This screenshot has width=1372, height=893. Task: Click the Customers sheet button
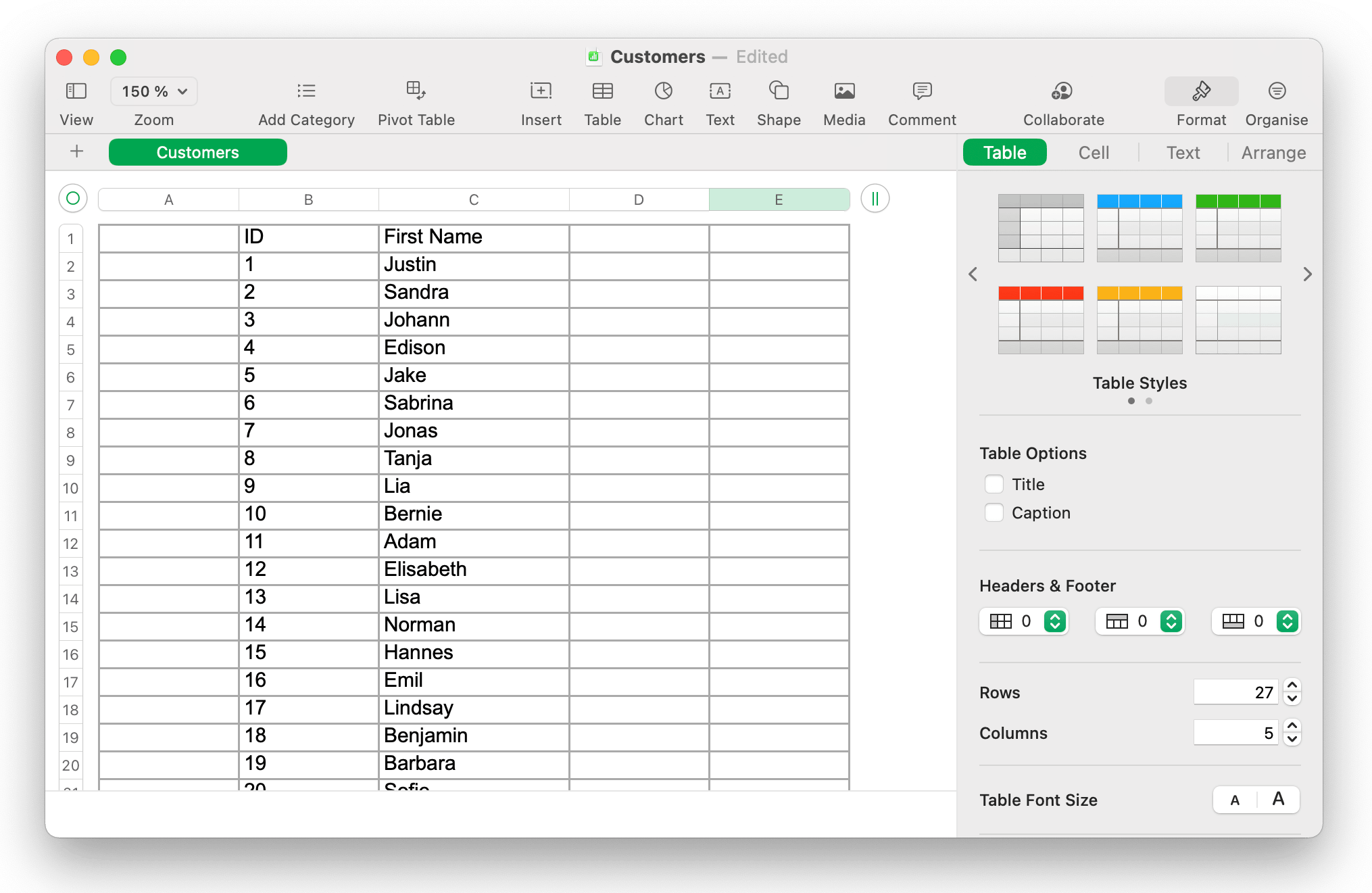[197, 152]
